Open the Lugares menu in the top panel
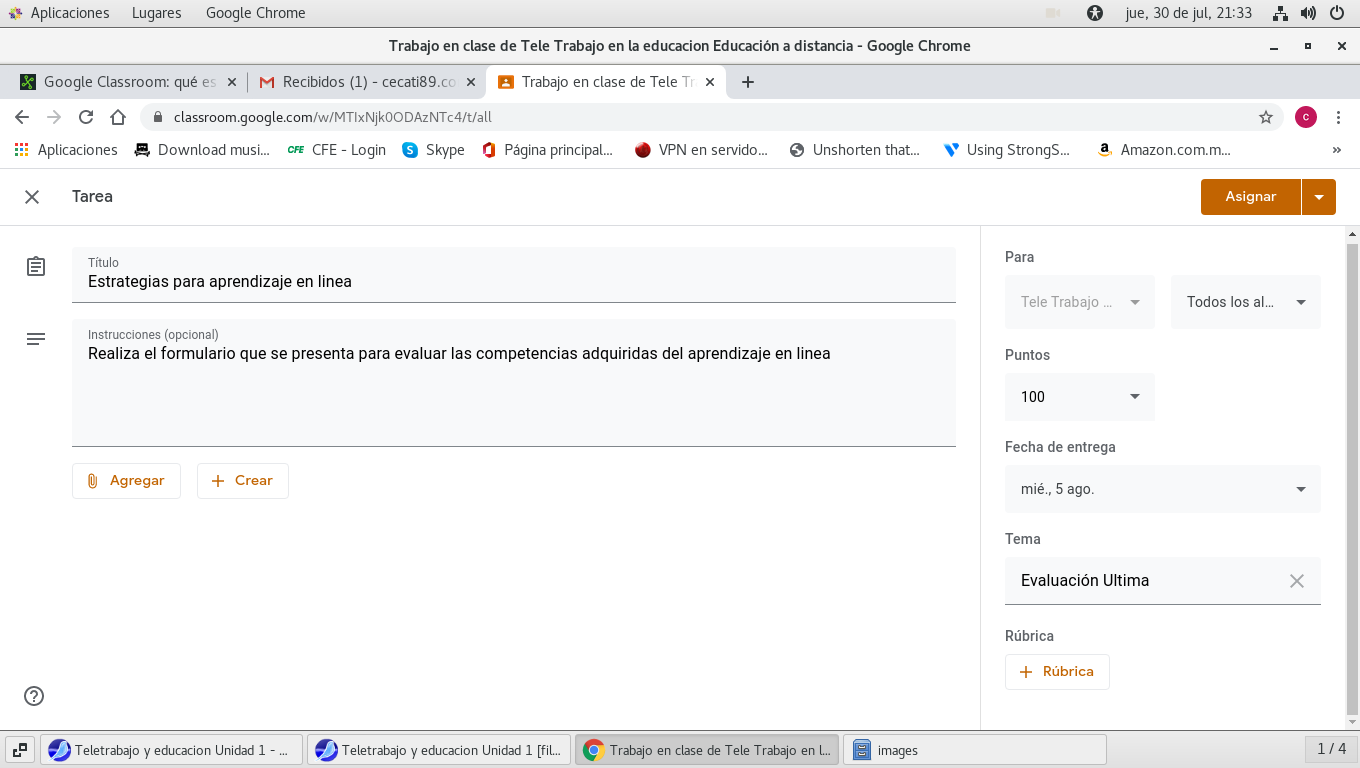Viewport: 1360px width, 768px height. 156,13
